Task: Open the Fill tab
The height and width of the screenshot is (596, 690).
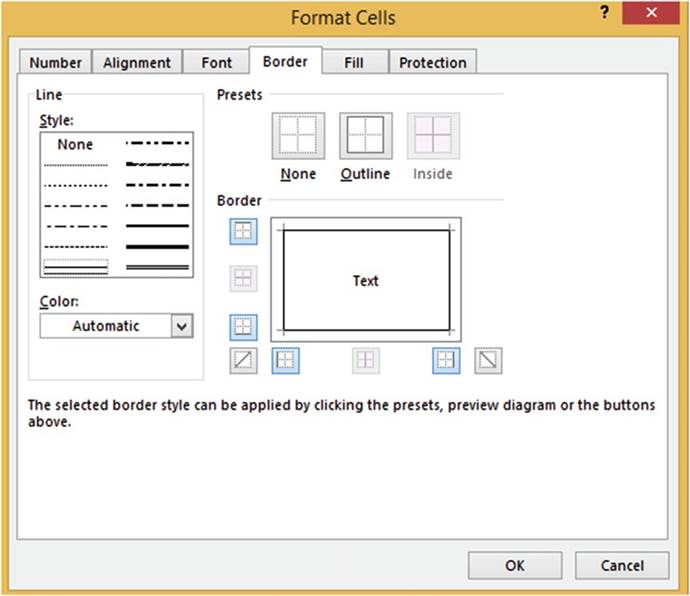Action: [354, 62]
